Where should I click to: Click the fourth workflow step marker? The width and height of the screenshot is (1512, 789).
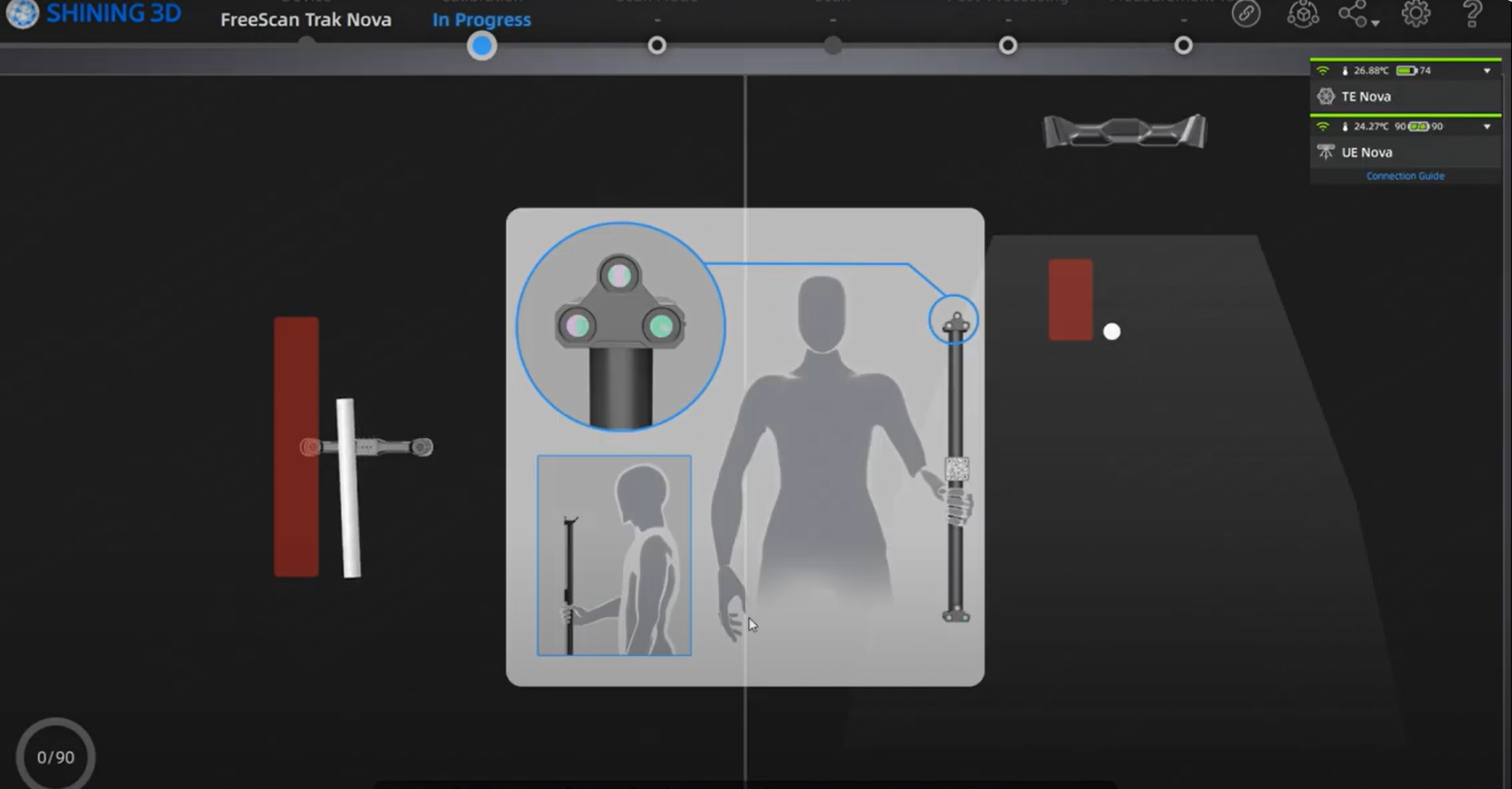click(832, 44)
